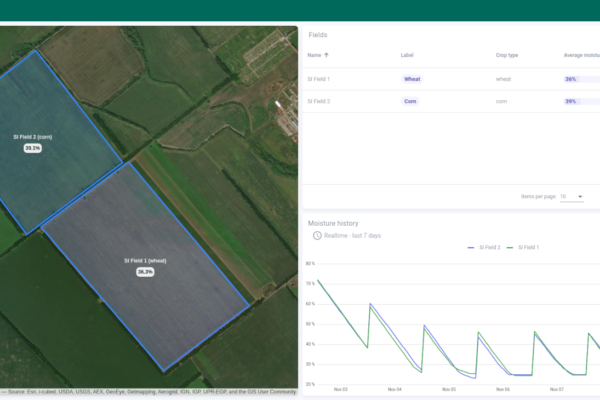
Task: Click SI Field 2 39% moisture bar
Action: [x=578, y=101]
